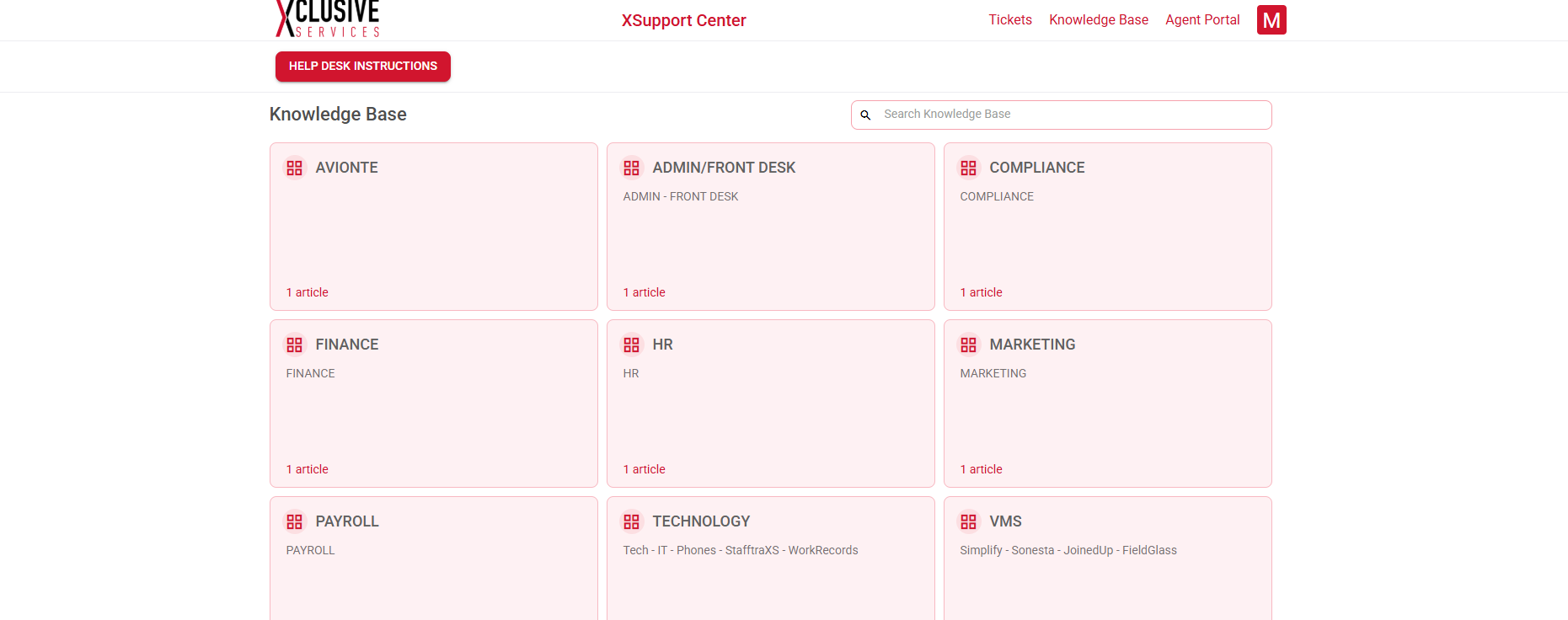
Task: Click the Xclusive Services logo
Action: [x=328, y=19]
